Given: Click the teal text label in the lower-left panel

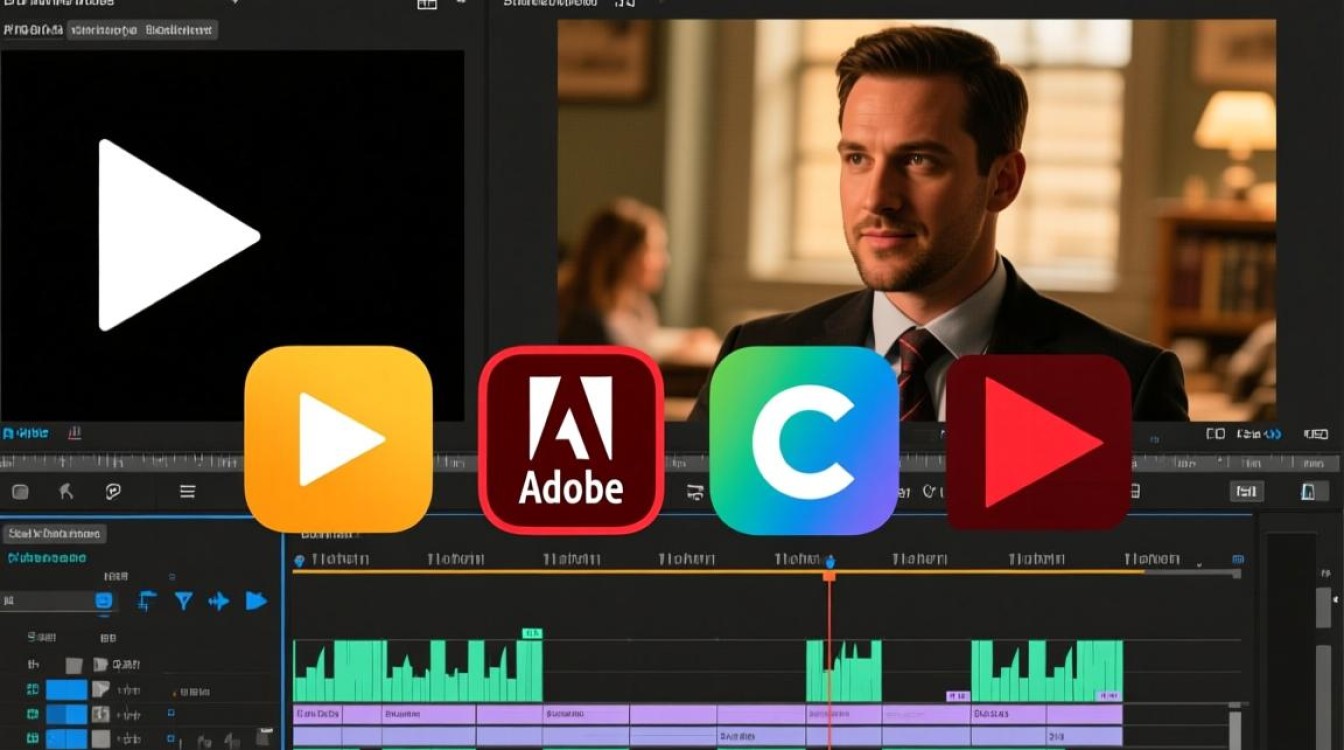Looking at the screenshot, I should [x=47, y=558].
